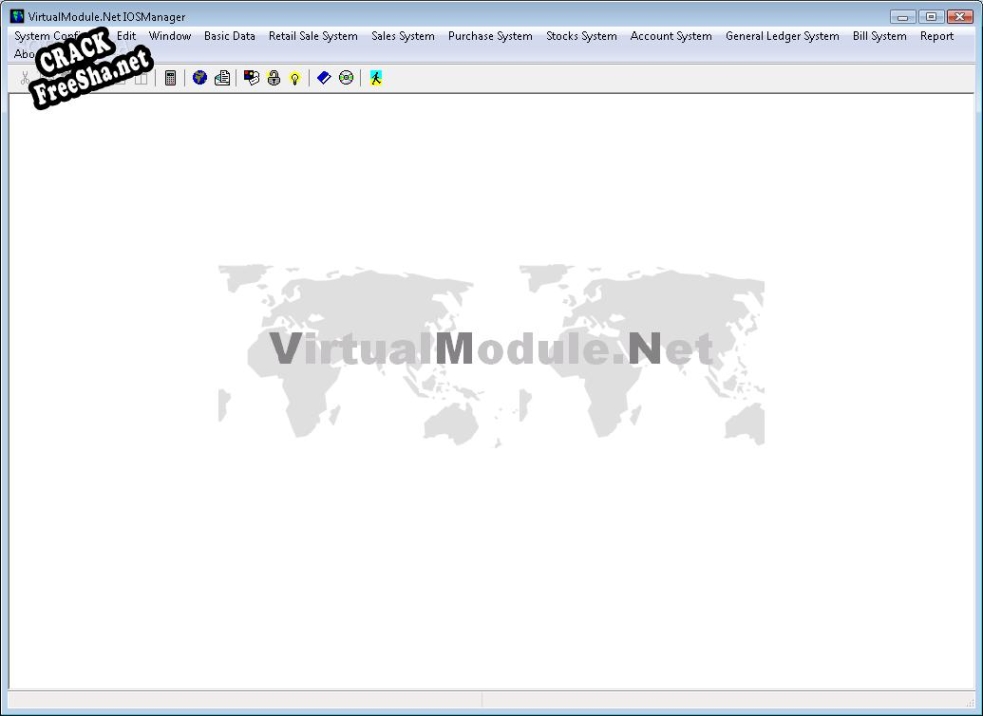
Task: Click the printed document icon
Action: (x=222, y=78)
